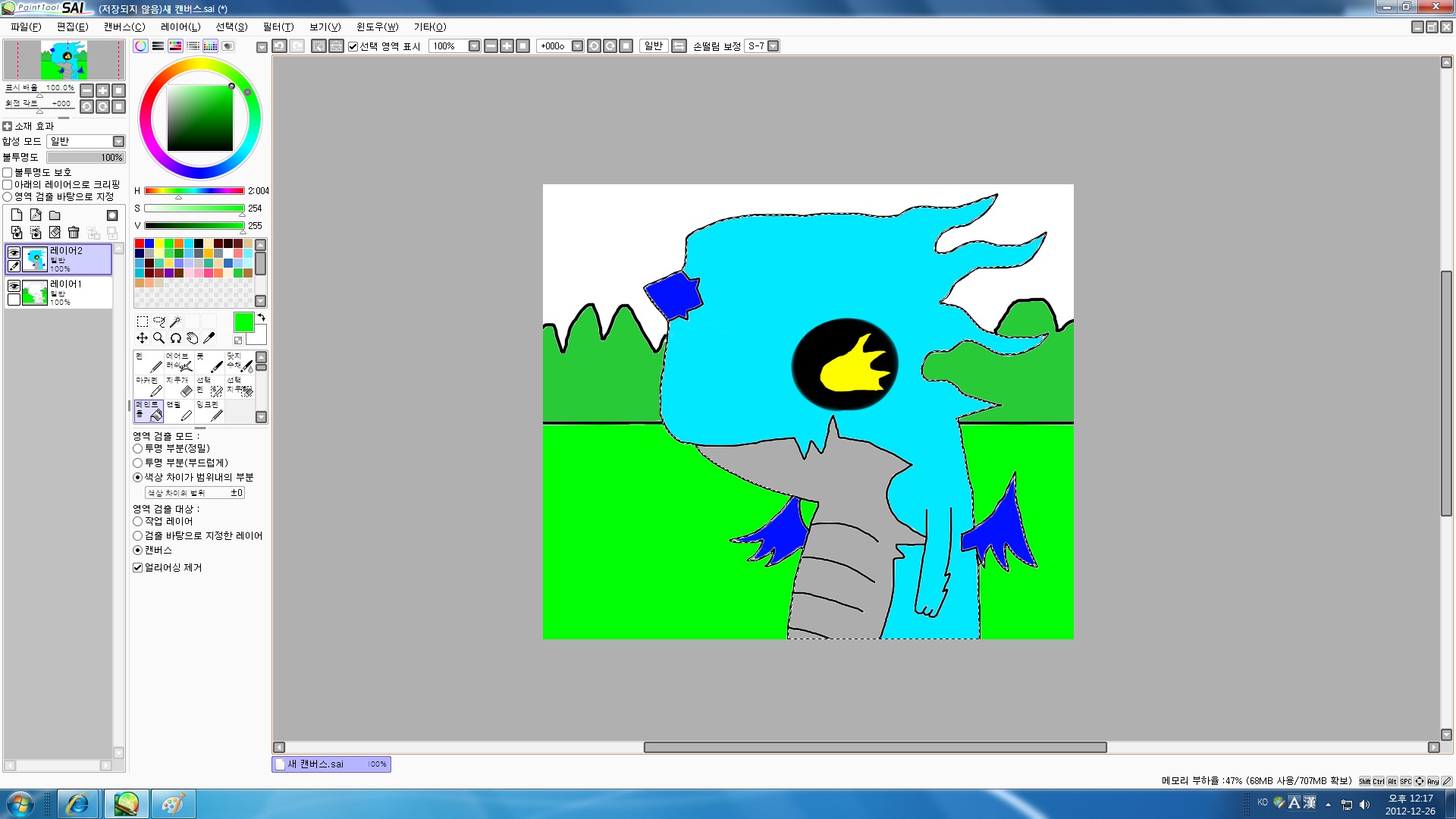Pick the Eyedropper color tool
The height and width of the screenshot is (819, 1456).
point(209,338)
